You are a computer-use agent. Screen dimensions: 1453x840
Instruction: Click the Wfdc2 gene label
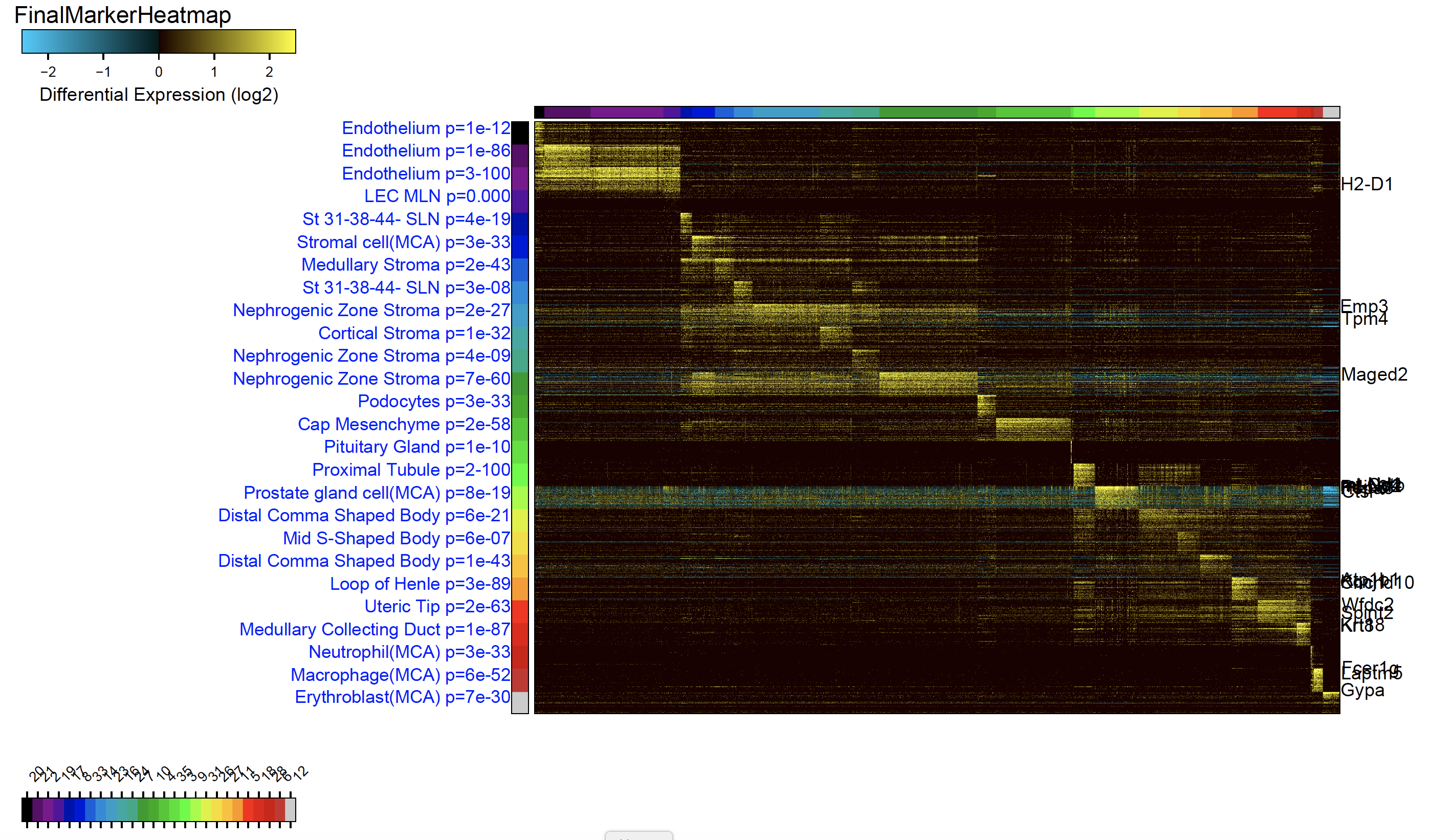[x=1368, y=604]
